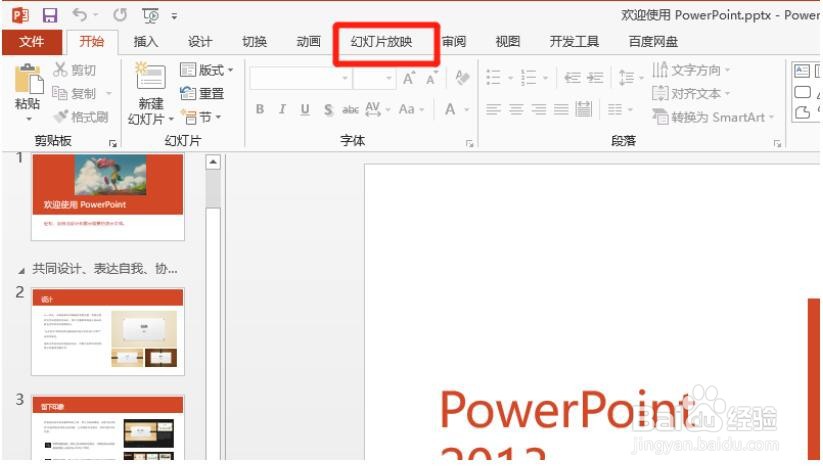Open the 字体 dialog launcher
This screenshot has height=473, width=823.
pos(469,143)
